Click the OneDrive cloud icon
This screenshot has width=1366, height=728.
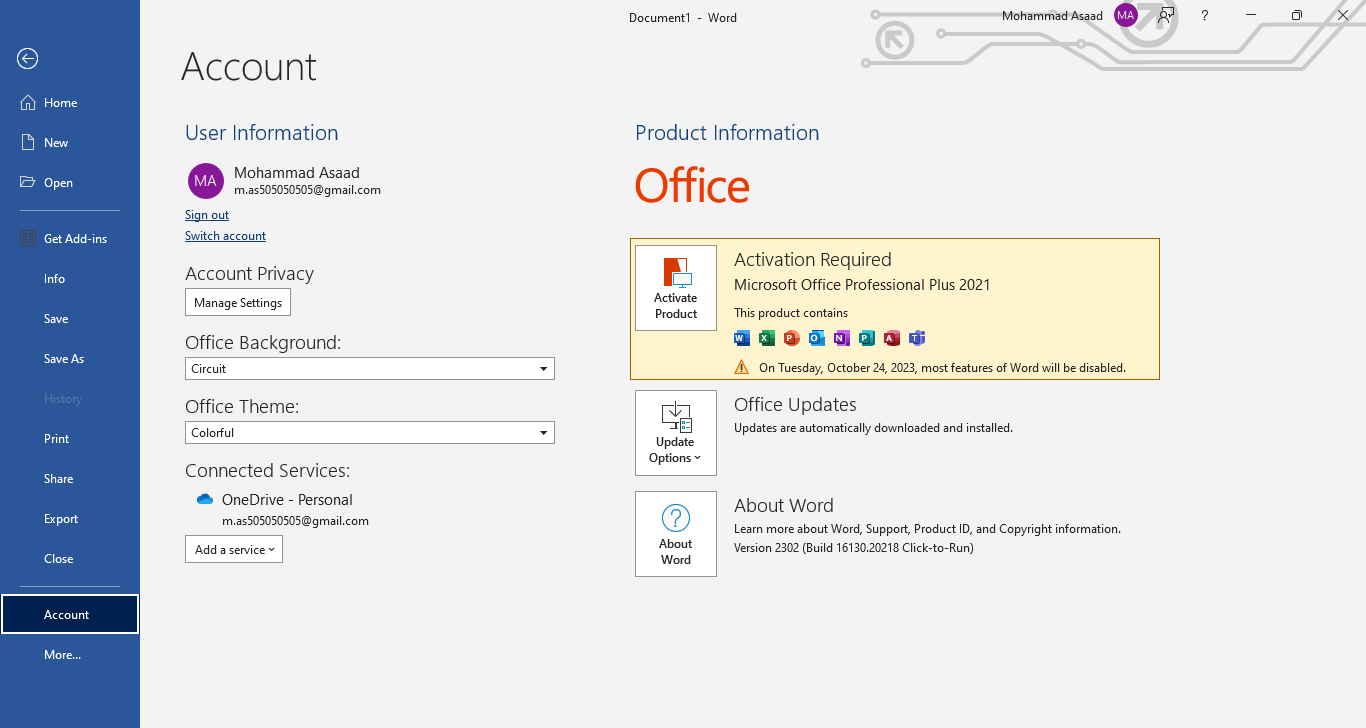pos(205,499)
